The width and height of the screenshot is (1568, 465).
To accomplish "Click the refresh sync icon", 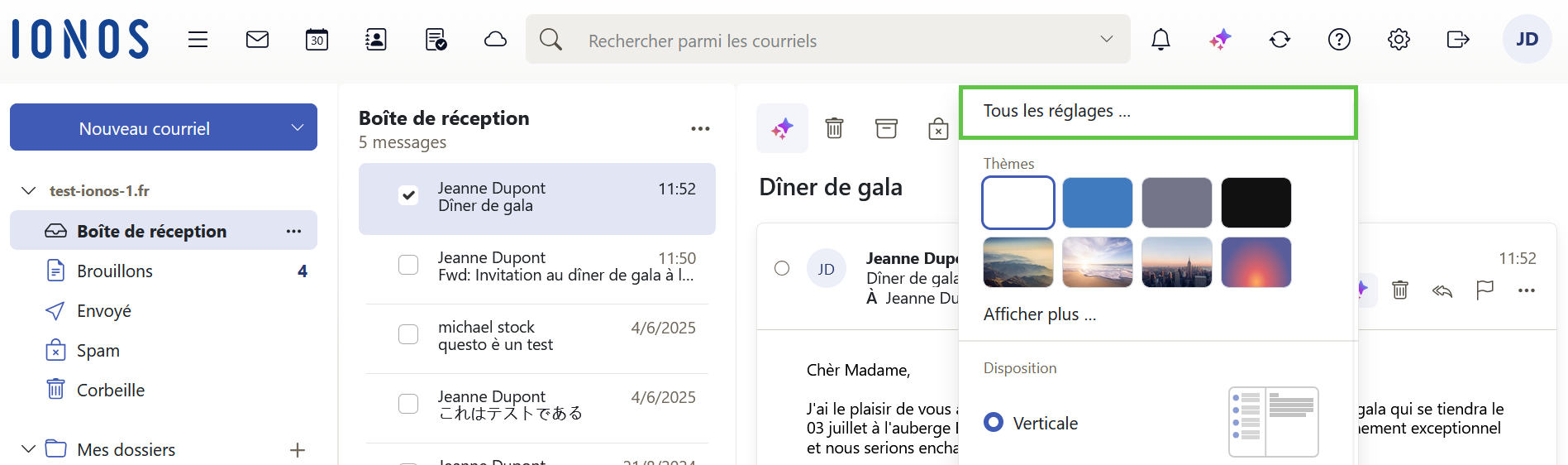I will point(1280,39).
